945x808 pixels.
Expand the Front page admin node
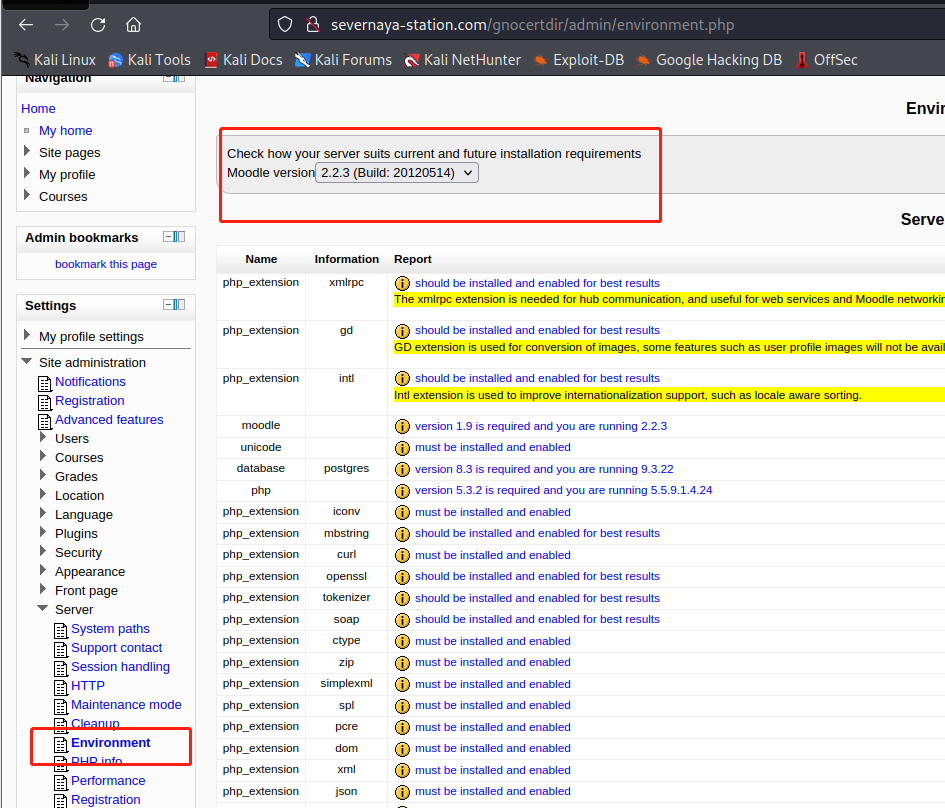(x=43, y=589)
